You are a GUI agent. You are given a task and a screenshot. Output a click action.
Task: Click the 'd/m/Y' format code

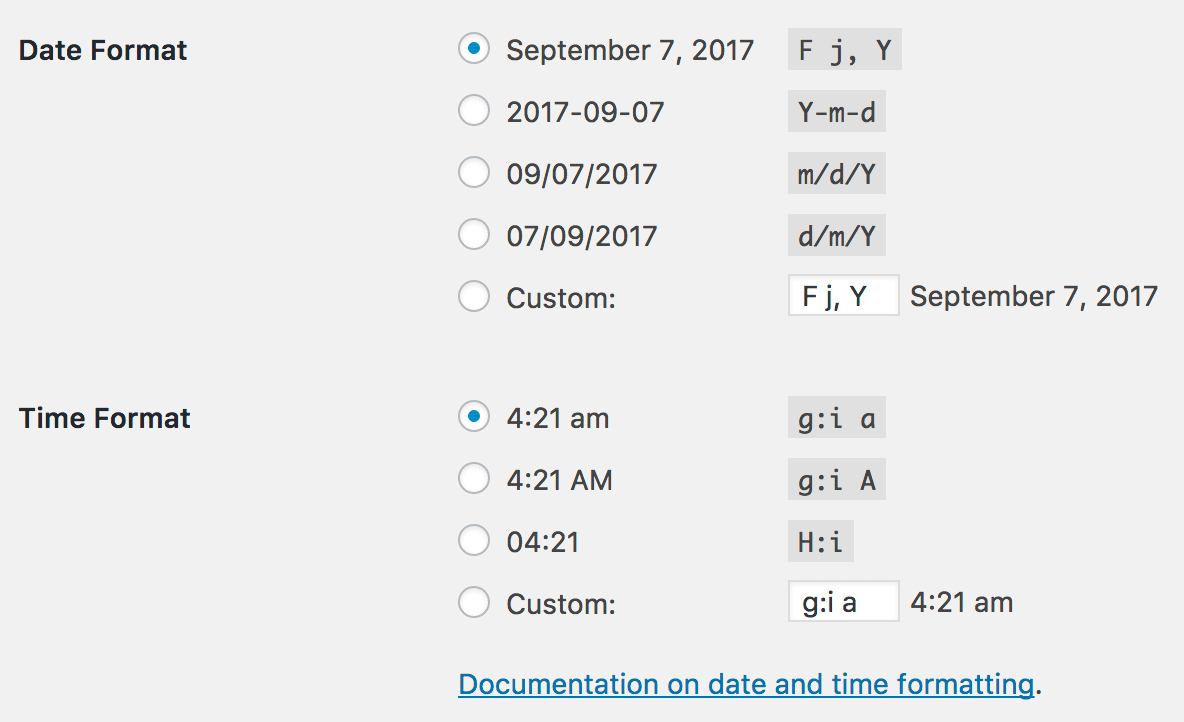point(837,236)
